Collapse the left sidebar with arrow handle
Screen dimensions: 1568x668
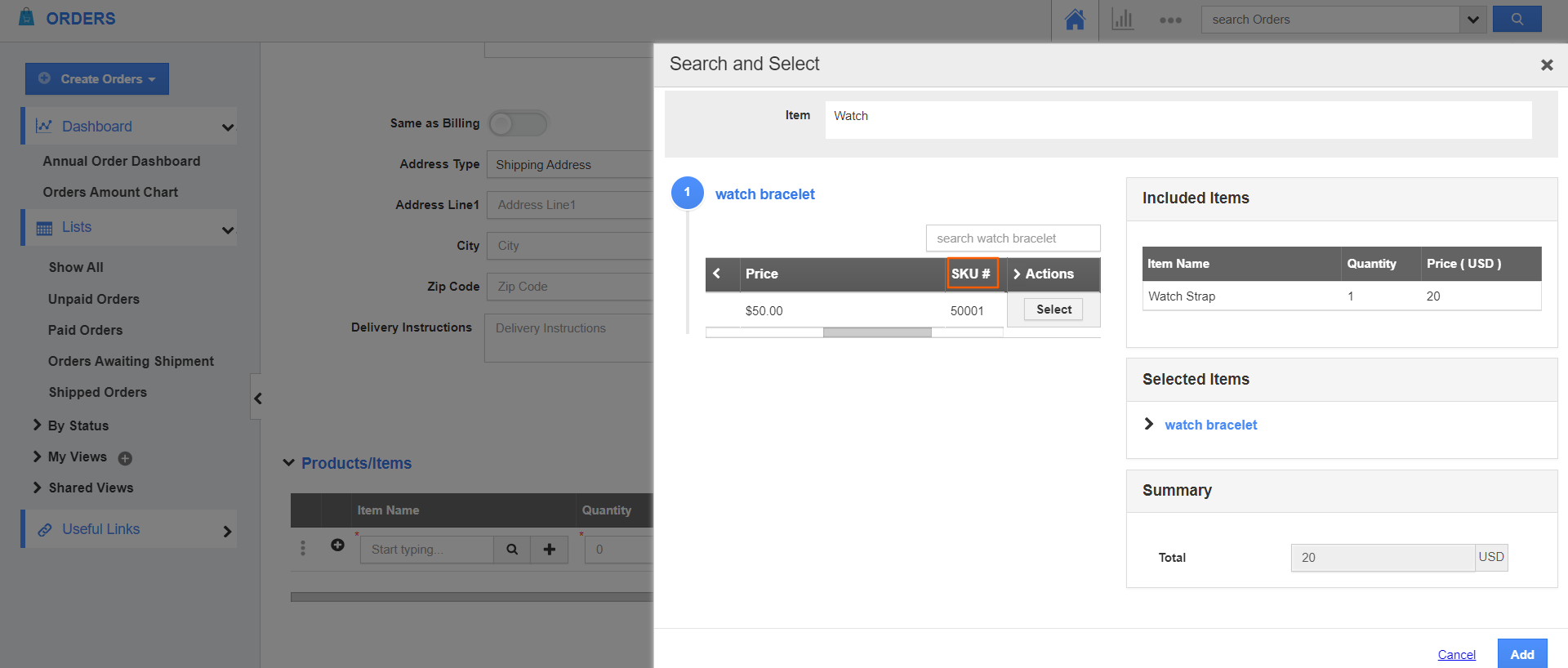[257, 399]
